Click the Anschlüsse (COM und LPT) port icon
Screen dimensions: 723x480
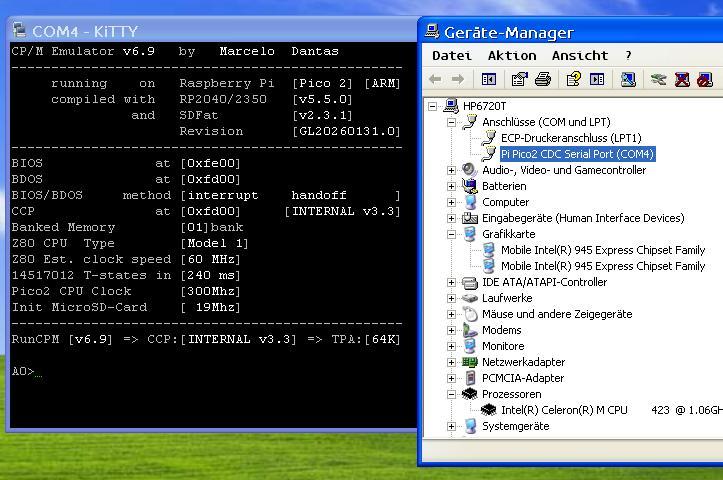[x=470, y=122]
